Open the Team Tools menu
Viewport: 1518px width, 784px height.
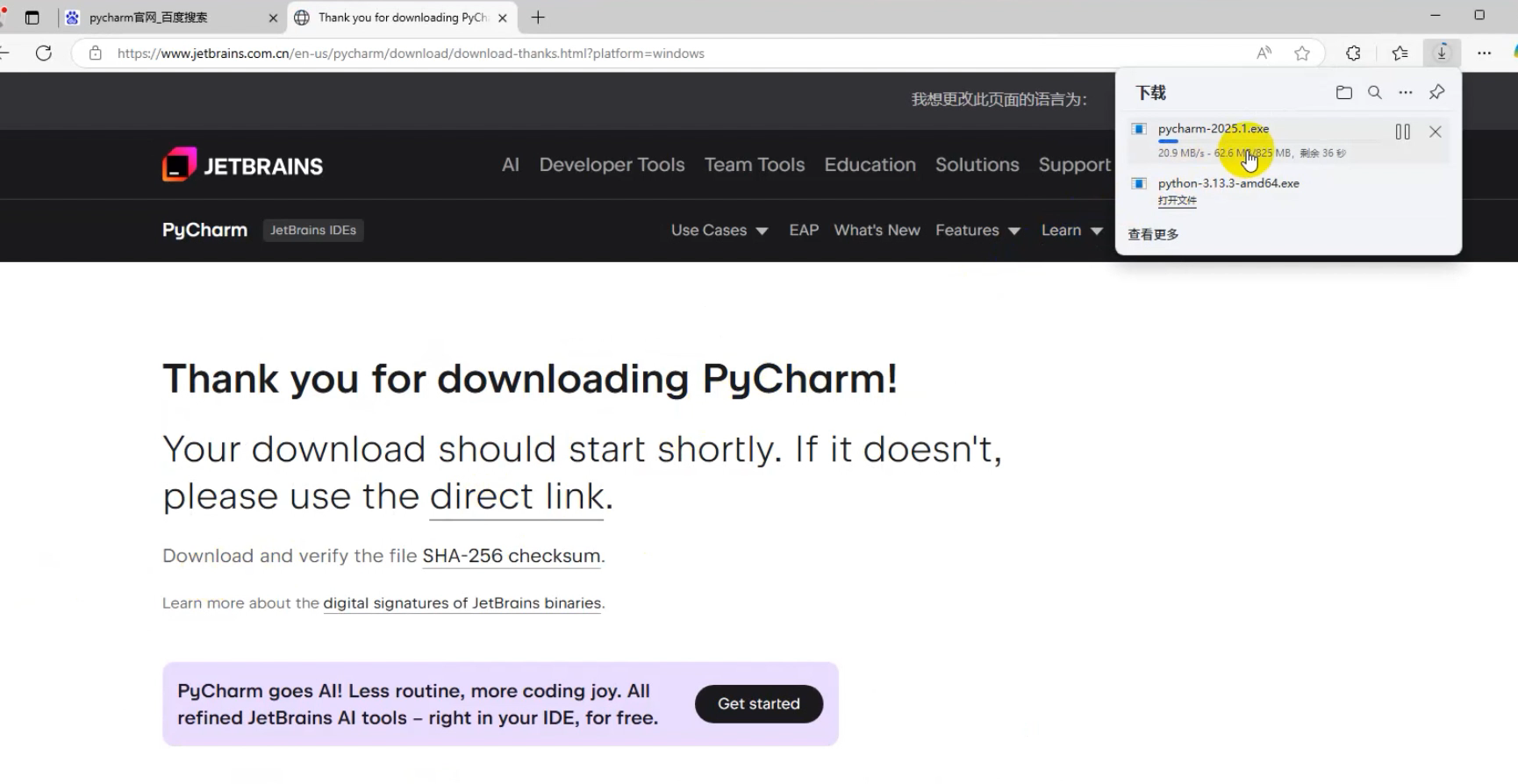(755, 165)
